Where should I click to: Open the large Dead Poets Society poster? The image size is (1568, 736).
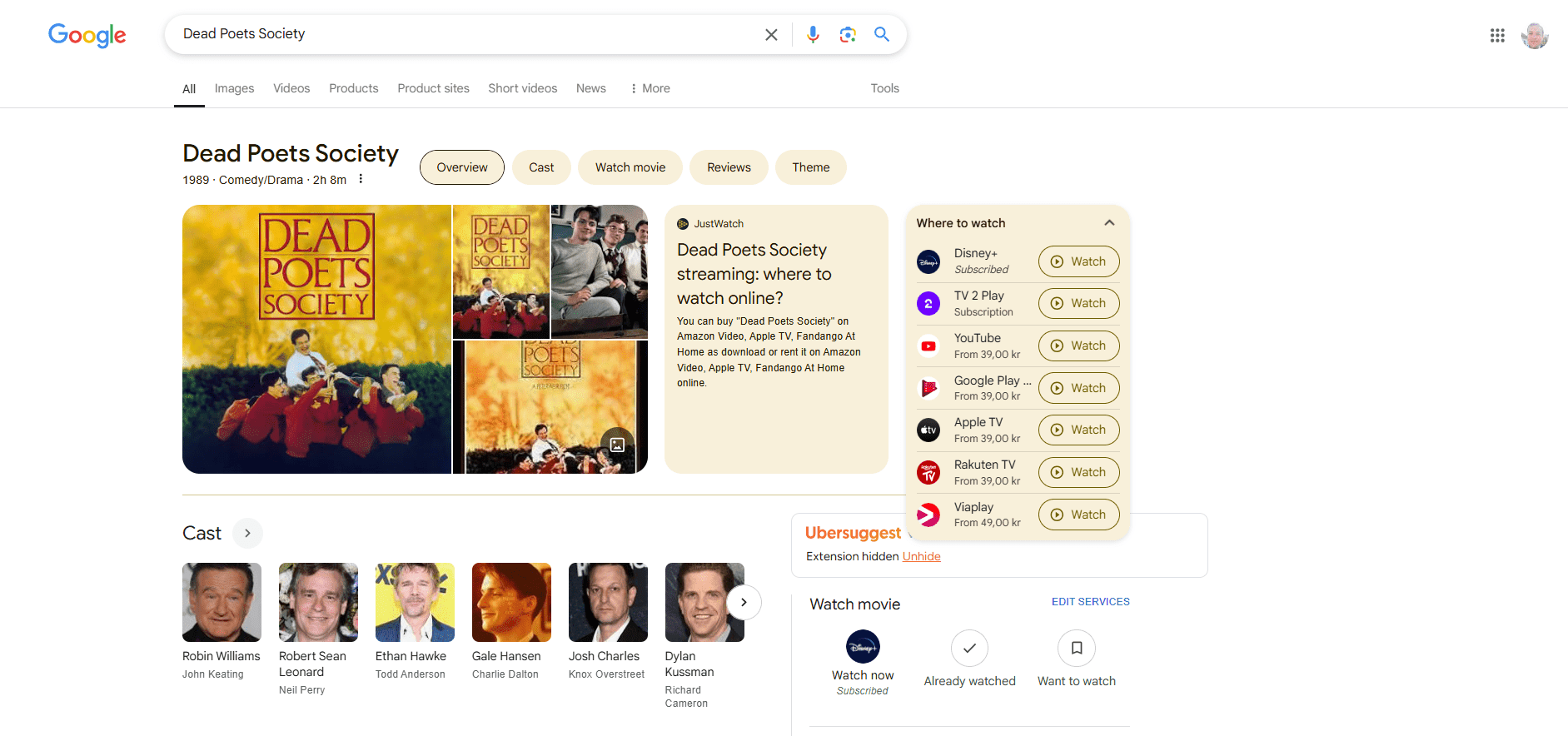point(316,339)
